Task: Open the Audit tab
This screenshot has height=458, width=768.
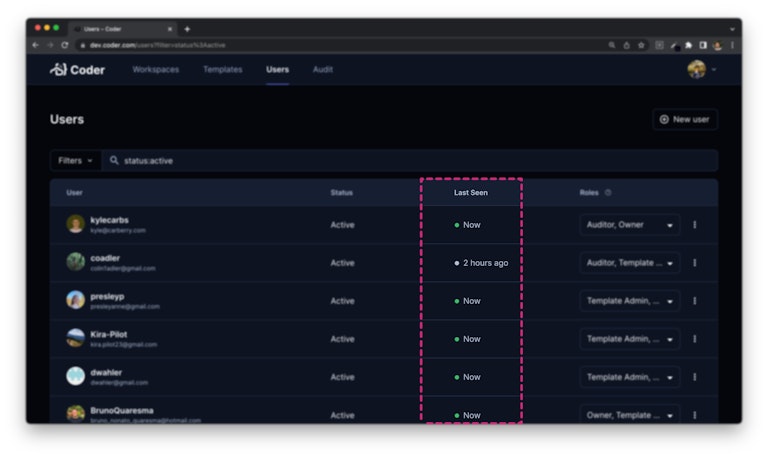Action: 322,70
